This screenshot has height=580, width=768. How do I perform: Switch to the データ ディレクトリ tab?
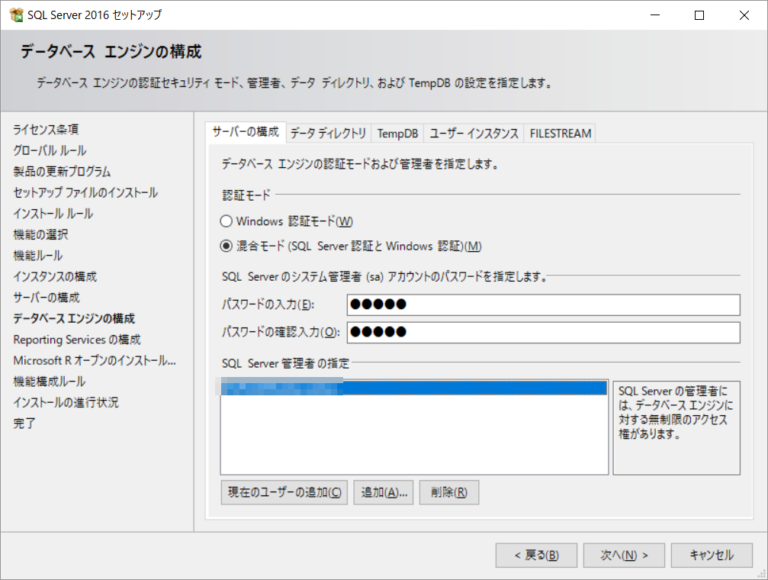(x=328, y=133)
